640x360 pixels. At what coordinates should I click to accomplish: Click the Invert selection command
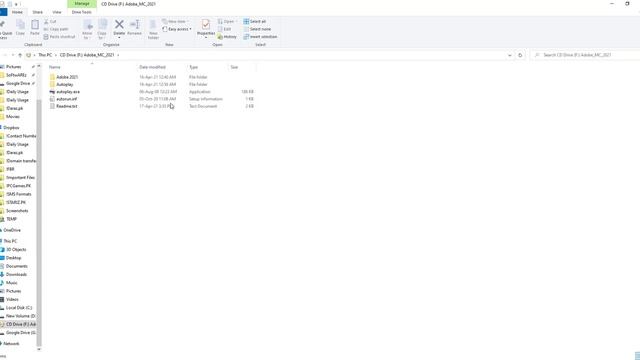coord(260,37)
